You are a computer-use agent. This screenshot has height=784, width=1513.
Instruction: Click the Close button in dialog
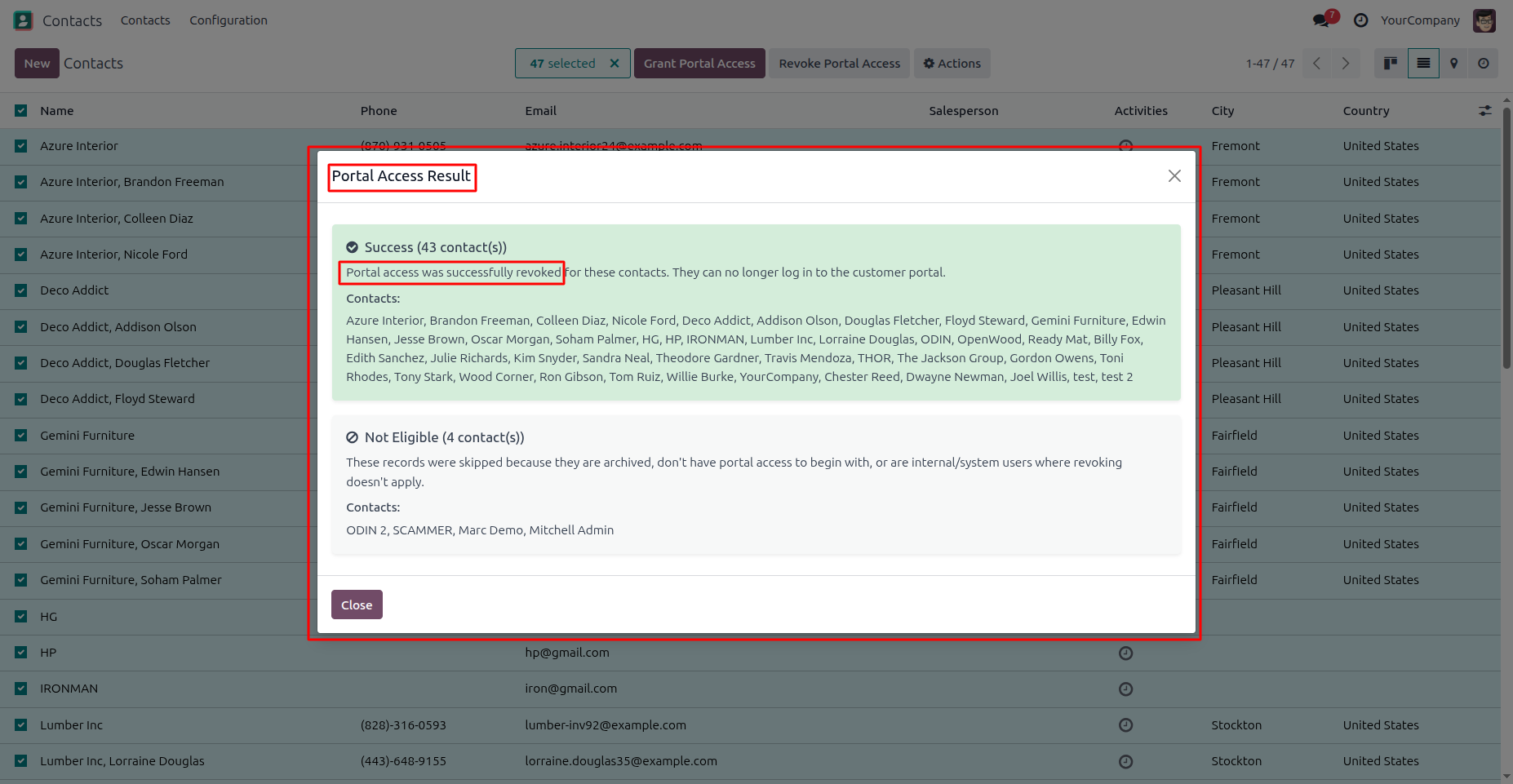click(x=357, y=605)
